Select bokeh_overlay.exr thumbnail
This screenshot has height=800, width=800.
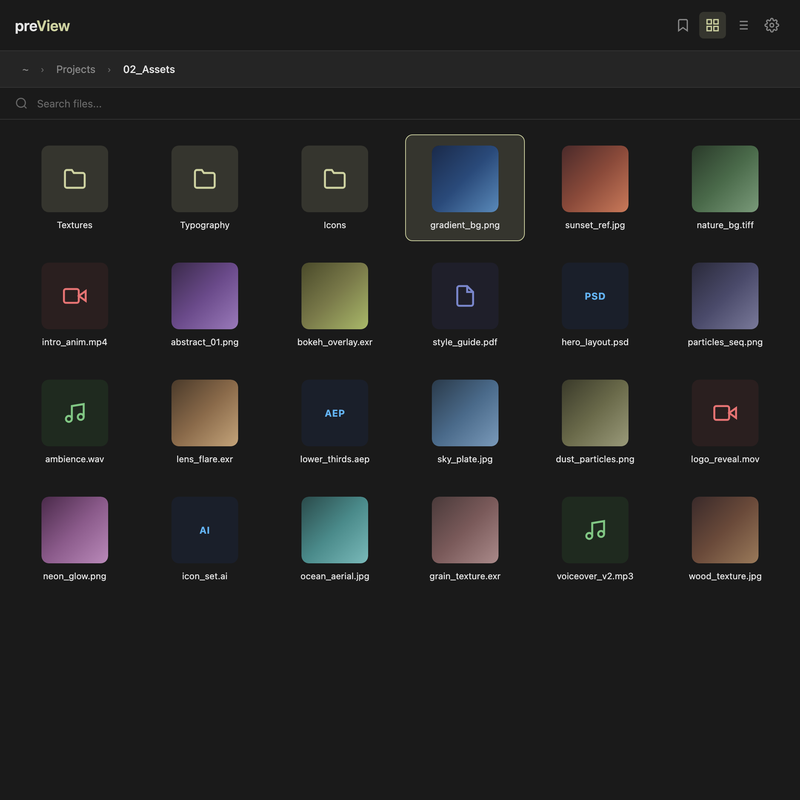pyautogui.click(x=335, y=296)
